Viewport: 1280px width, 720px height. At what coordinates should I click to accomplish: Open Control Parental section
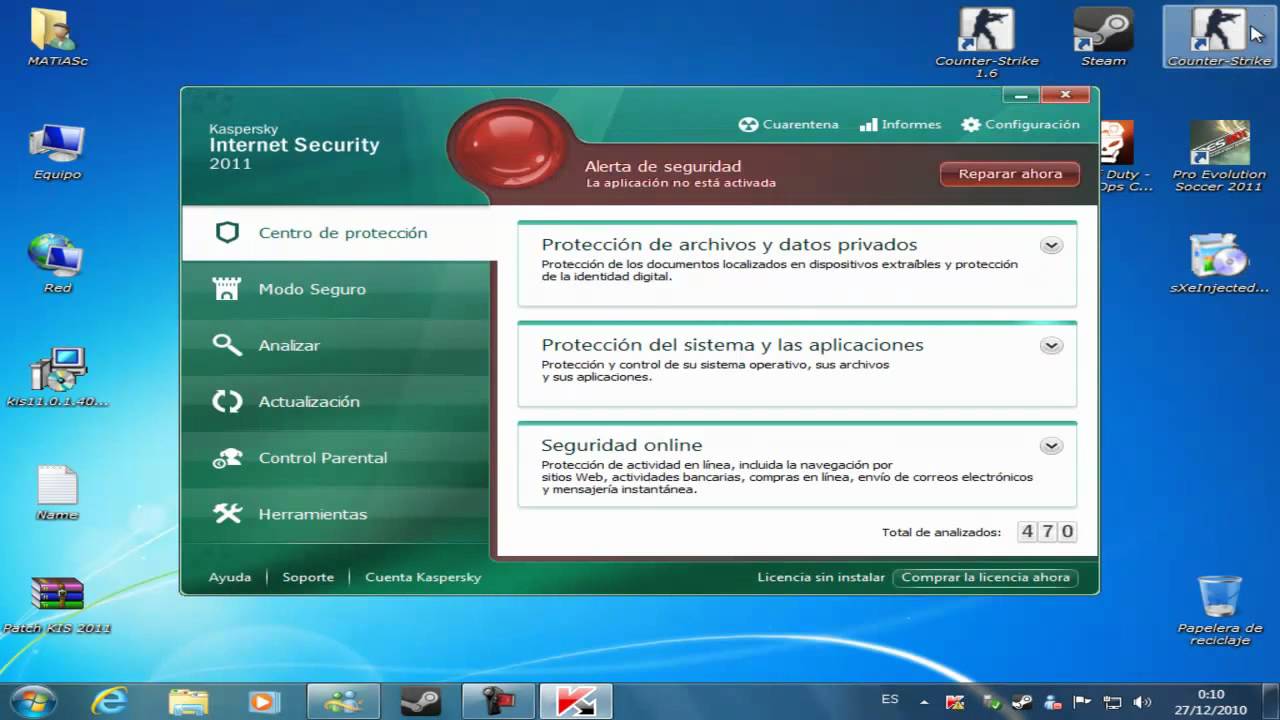pos(335,457)
